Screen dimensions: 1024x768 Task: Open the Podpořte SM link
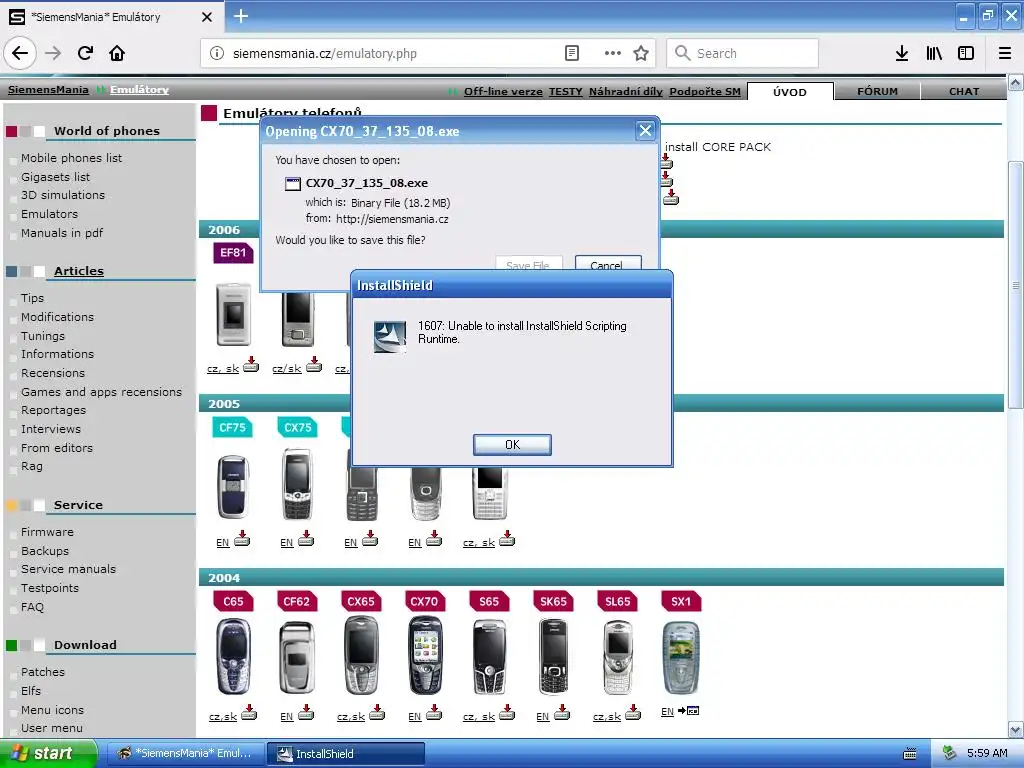[x=705, y=91]
